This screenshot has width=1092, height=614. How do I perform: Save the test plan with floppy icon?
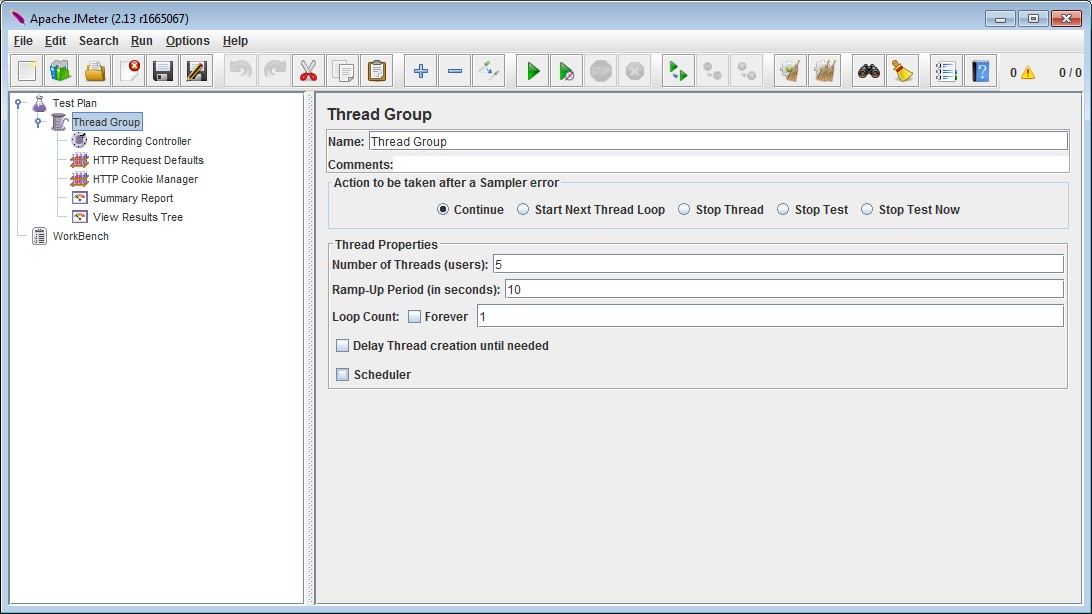pos(162,71)
